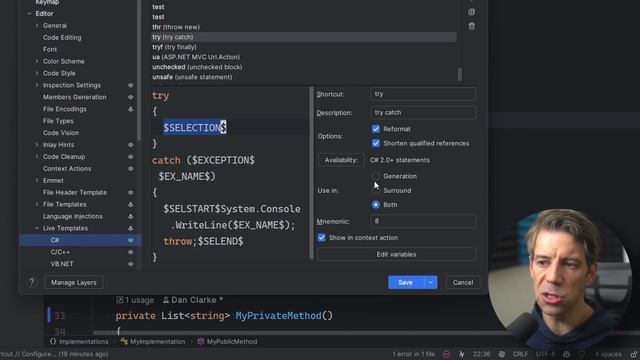Click the layer icon beside Language Injections
The image size is (640, 360).
131,216
